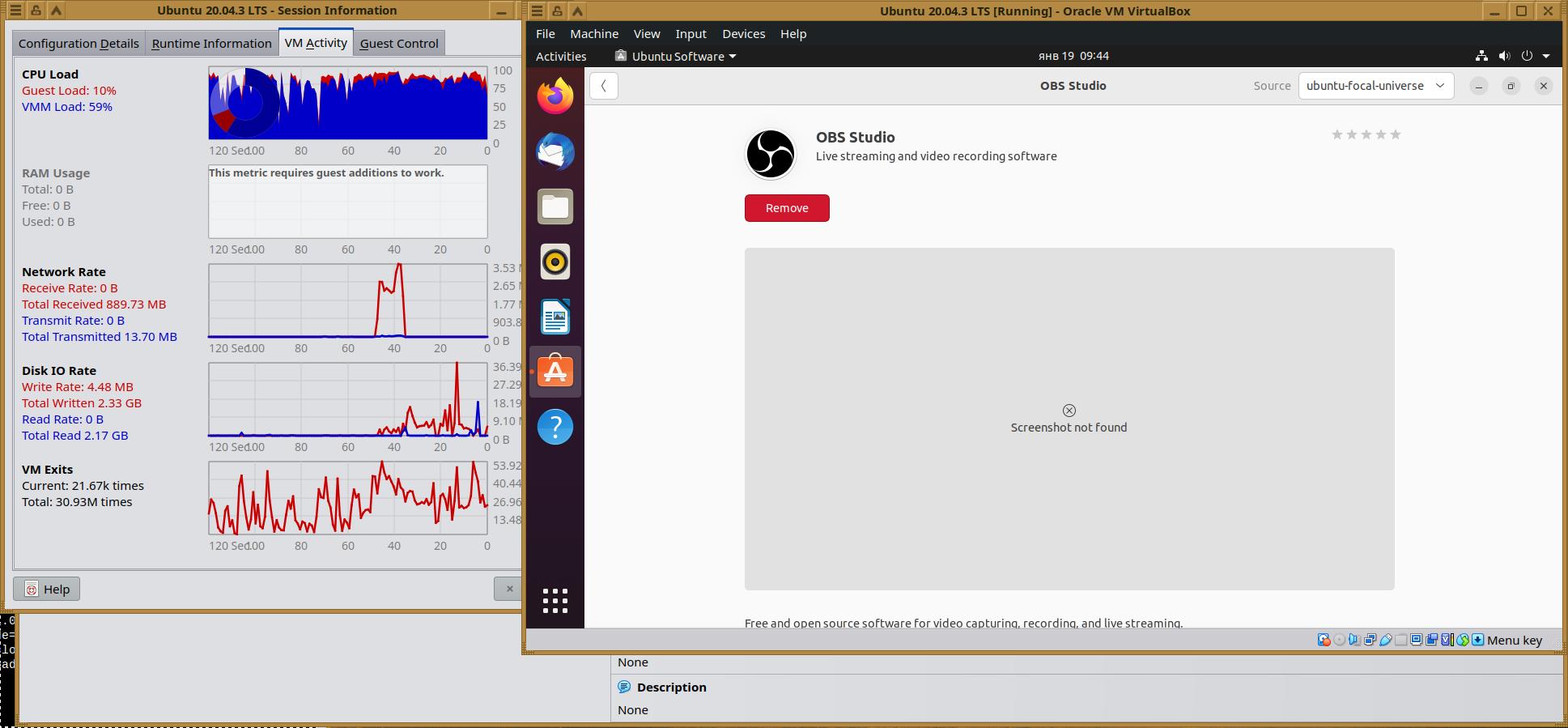Click the audio status bar icon
The width and height of the screenshot is (1568, 728).
coord(1355,640)
